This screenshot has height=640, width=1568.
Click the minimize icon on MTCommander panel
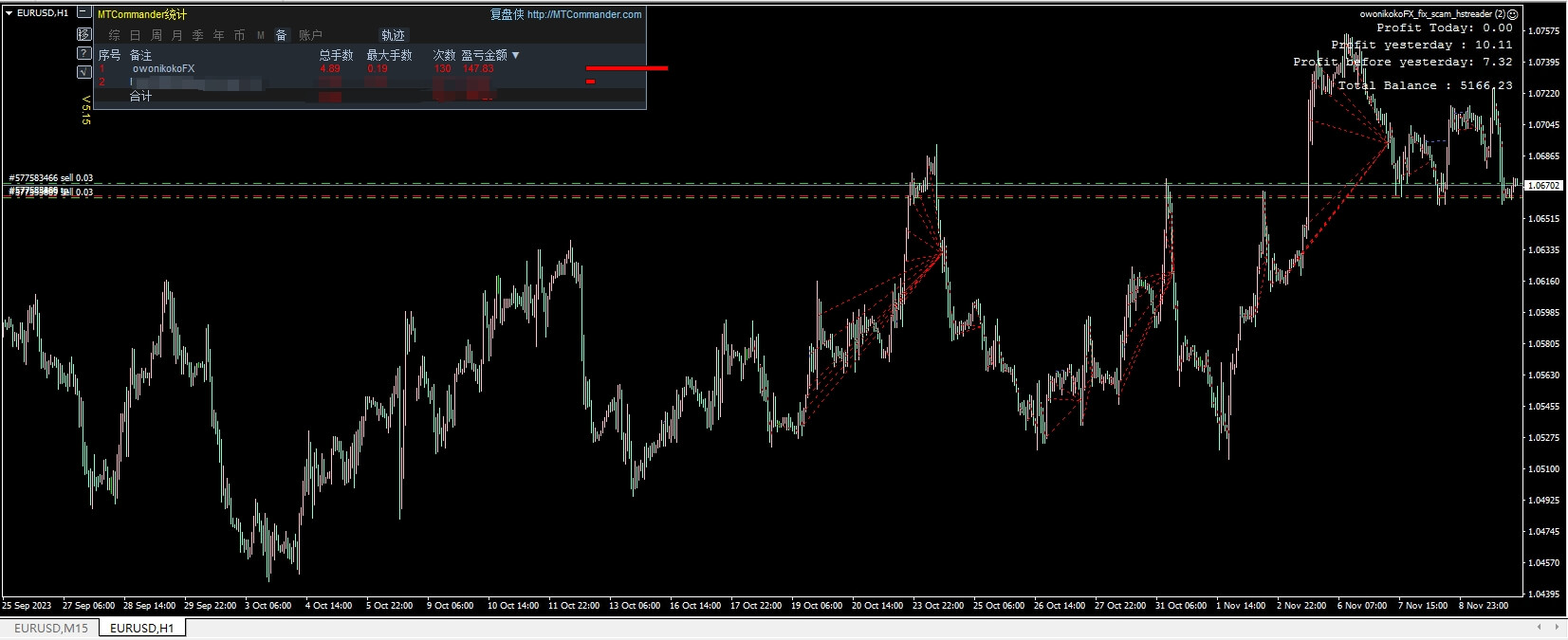[x=83, y=13]
